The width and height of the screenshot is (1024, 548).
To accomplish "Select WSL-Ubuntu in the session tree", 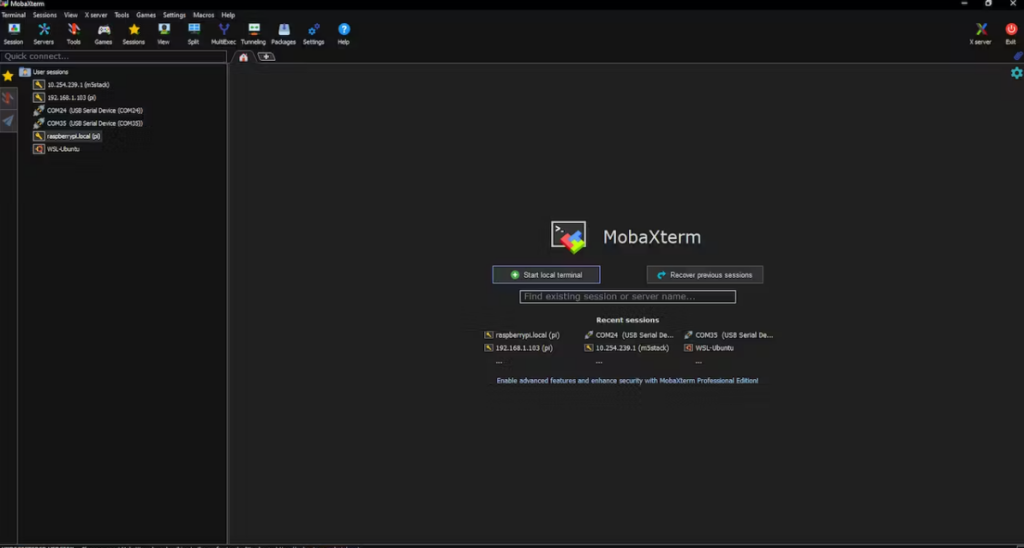I will point(62,149).
